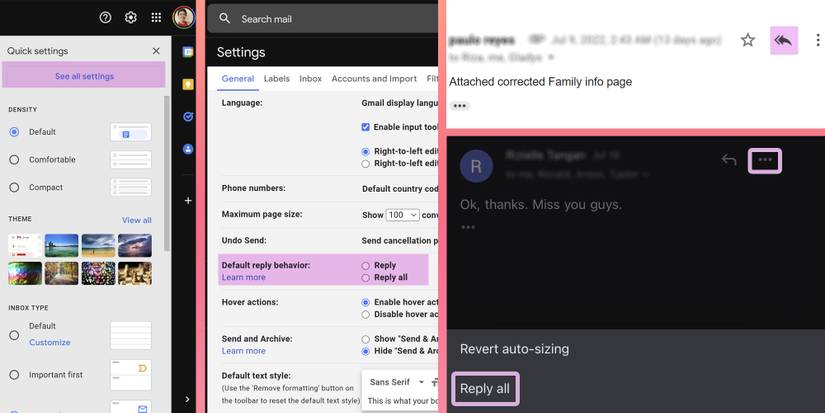Switch to the Labels settings tab
Viewport: 825px width, 413px height.
pos(276,79)
